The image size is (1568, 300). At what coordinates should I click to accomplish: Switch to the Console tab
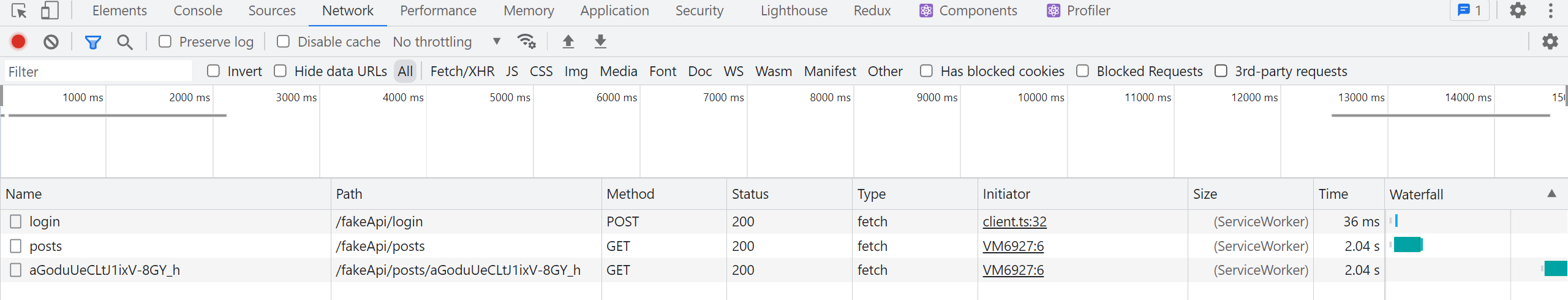click(198, 11)
